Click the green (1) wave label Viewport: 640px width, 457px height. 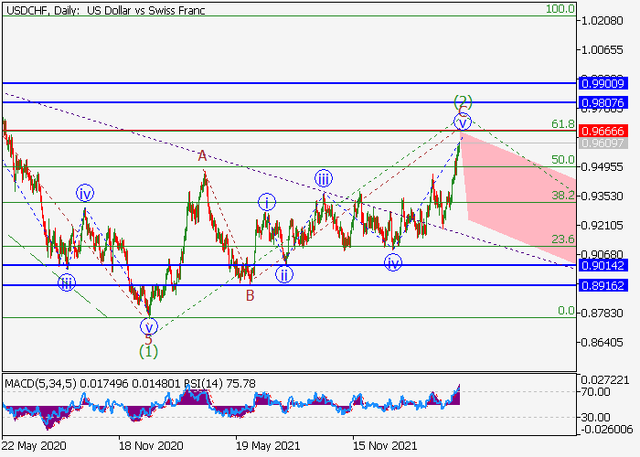[149, 351]
